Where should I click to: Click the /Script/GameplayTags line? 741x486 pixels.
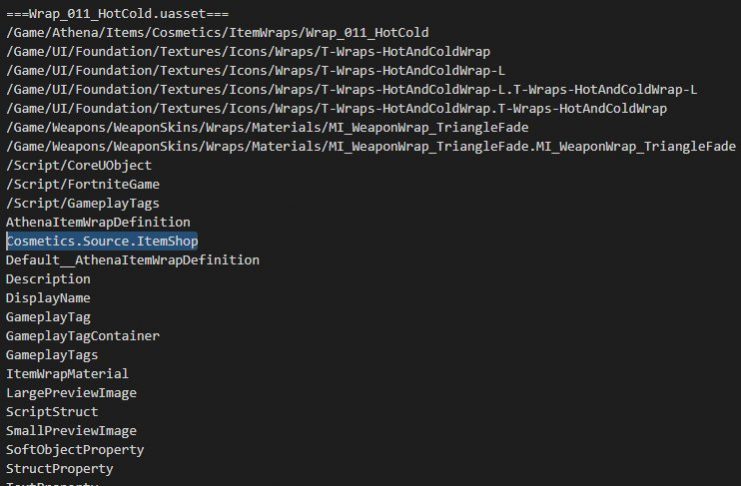pyautogui.click(x=83, y=203)
